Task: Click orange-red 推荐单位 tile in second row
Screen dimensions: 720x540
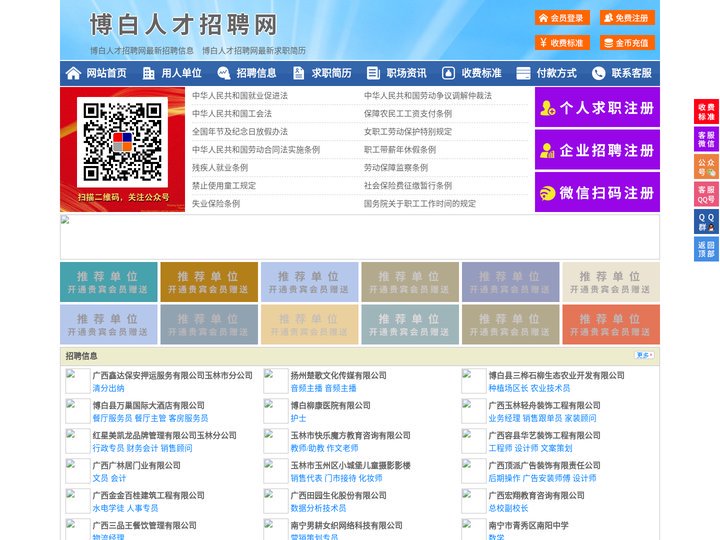Action: tap(611, 325)
